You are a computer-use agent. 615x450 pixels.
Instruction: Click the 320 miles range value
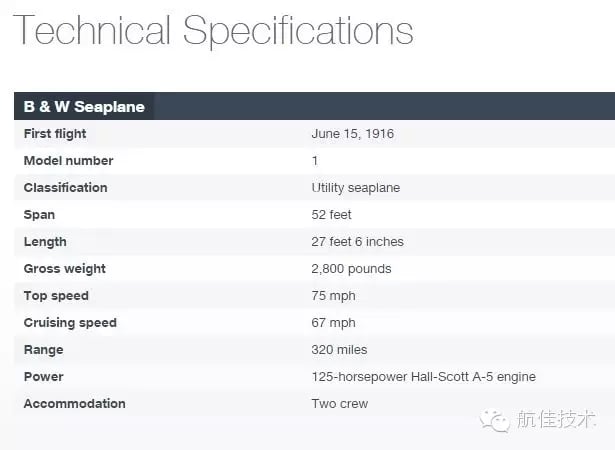[339, 350]
